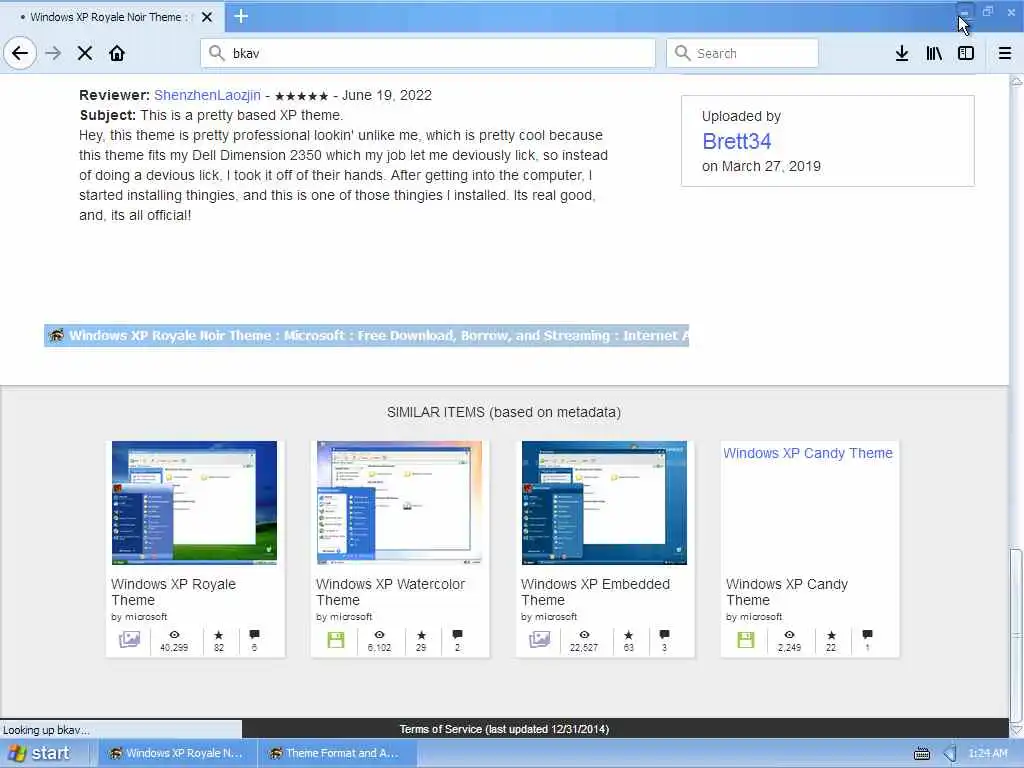The height and width of the screenshot is (768, 1024).
Task: Click favorites star icon on Watercolor card
Action: [x=422, y=635]
